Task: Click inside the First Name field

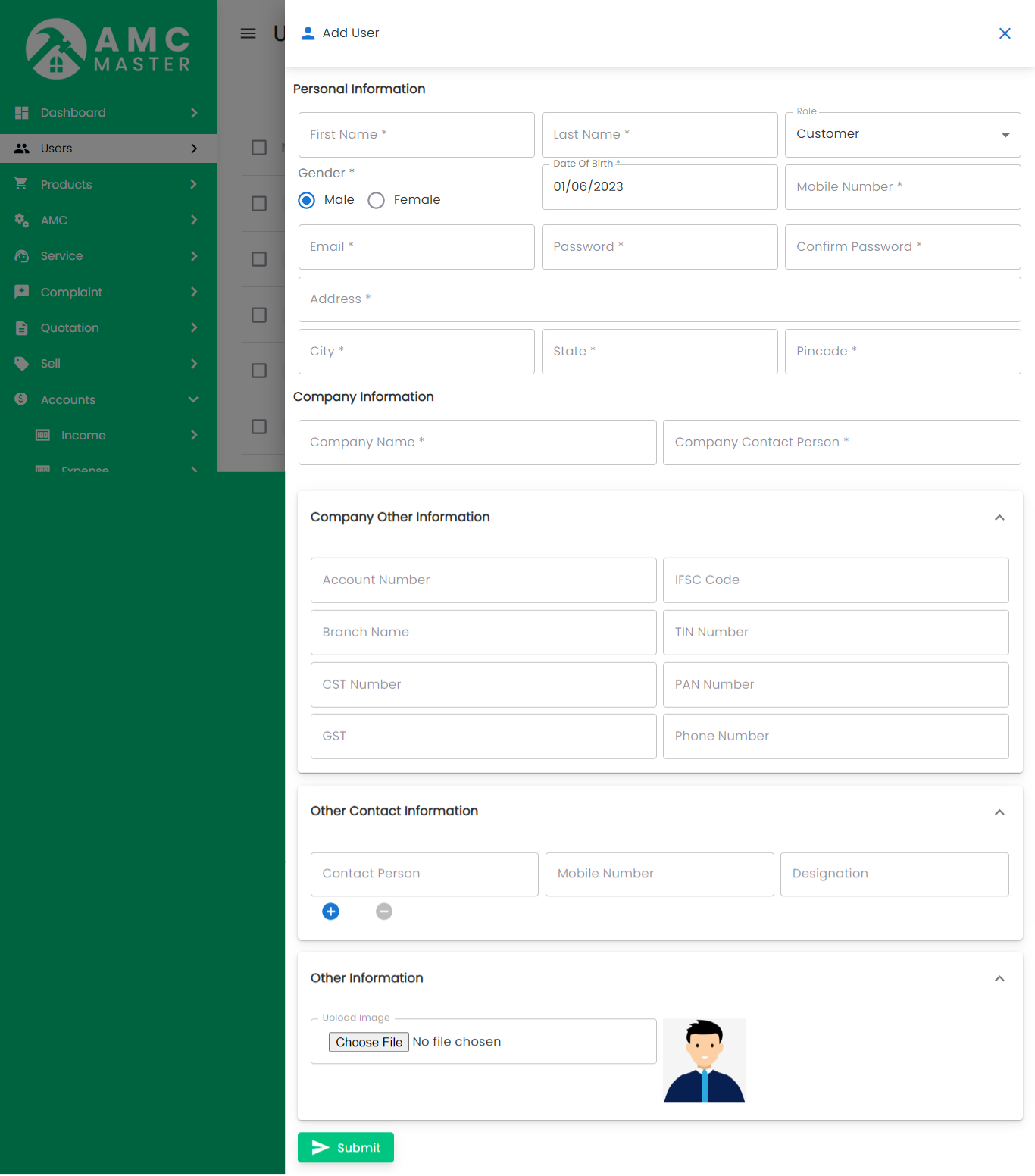Action: (416, 134)
